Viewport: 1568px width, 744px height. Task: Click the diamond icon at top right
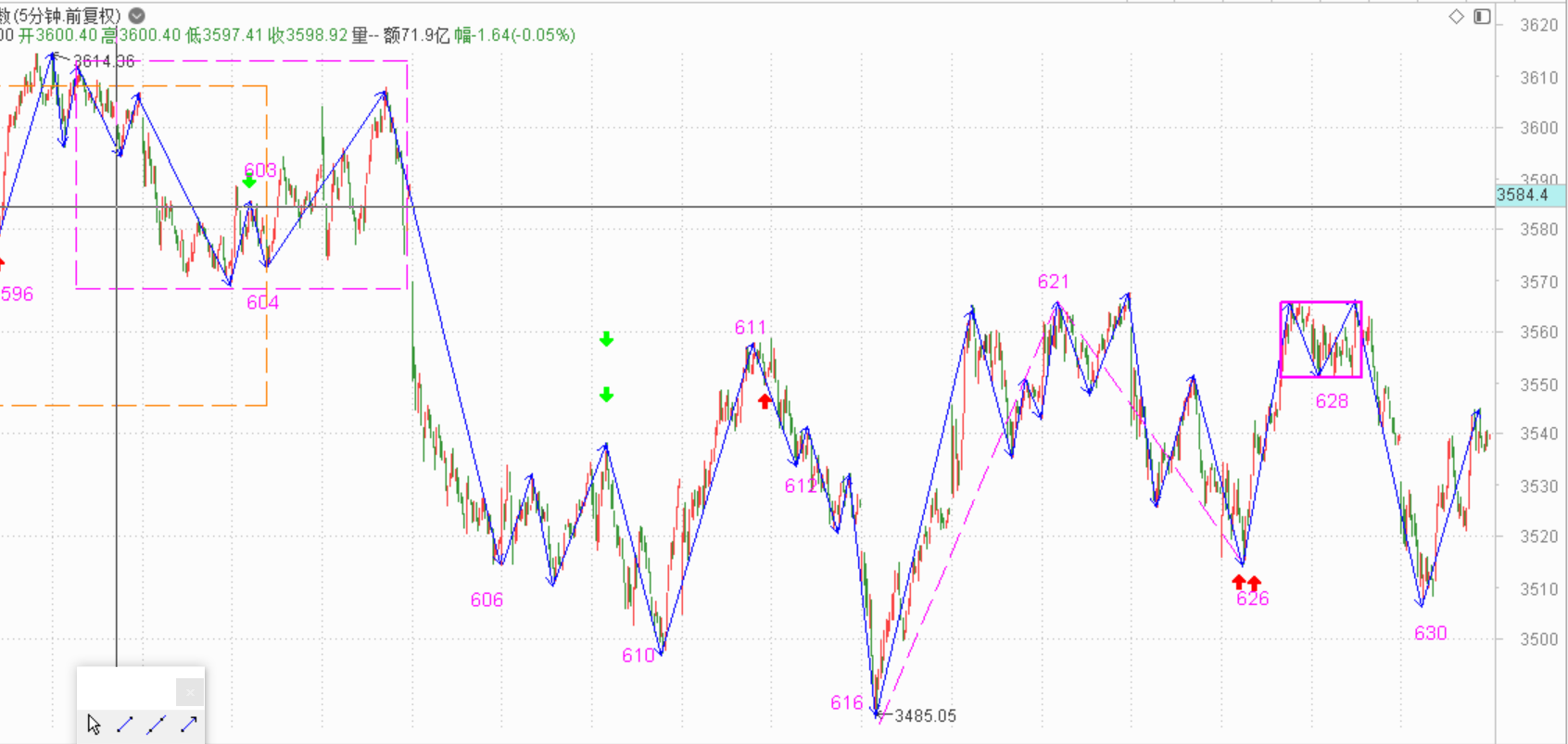[1456, 16]
